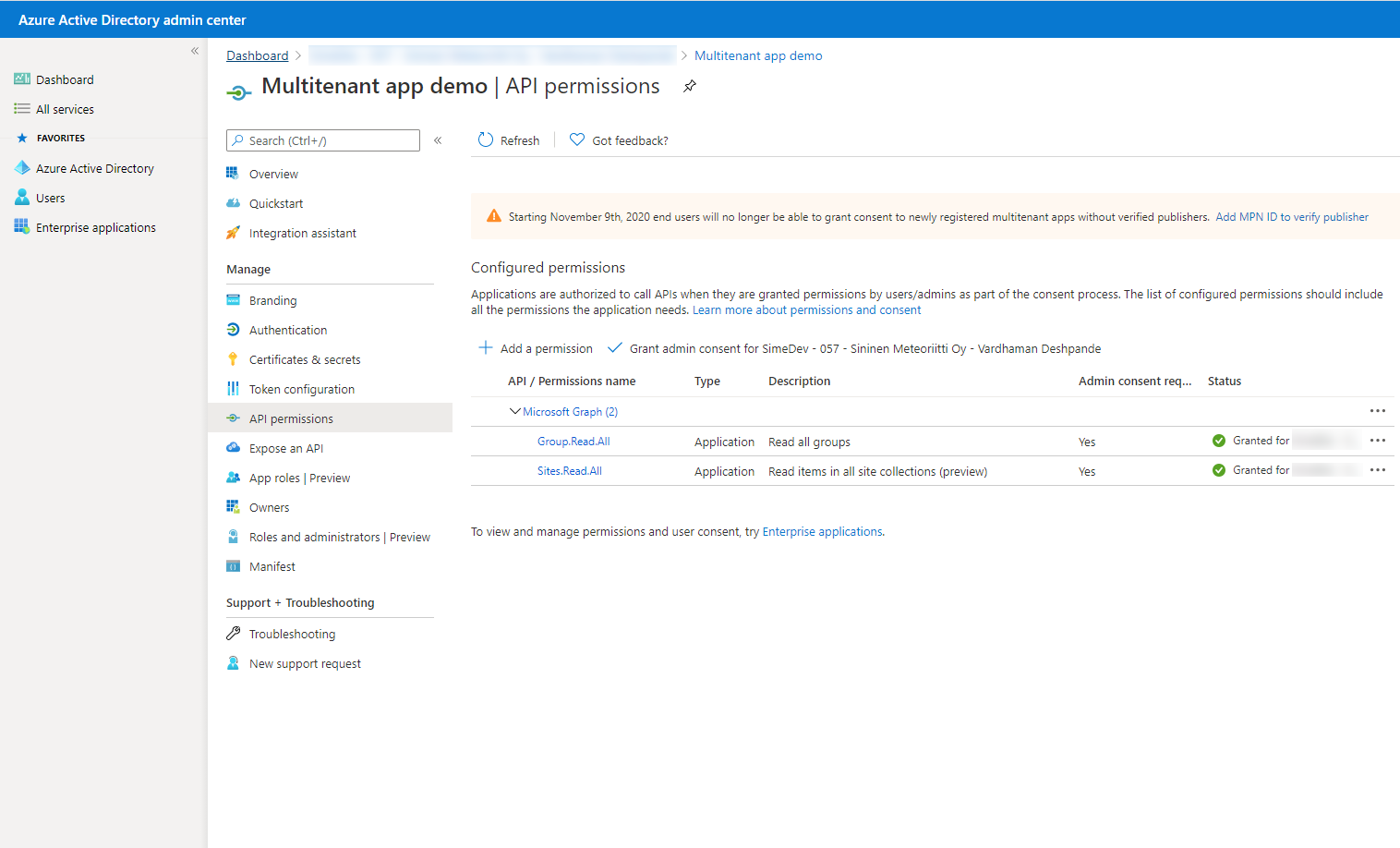Click the Troubleshooting wrench icon
Image resolution: width=1400 pixels, height=848 pixels.
[x=233, y=634]
